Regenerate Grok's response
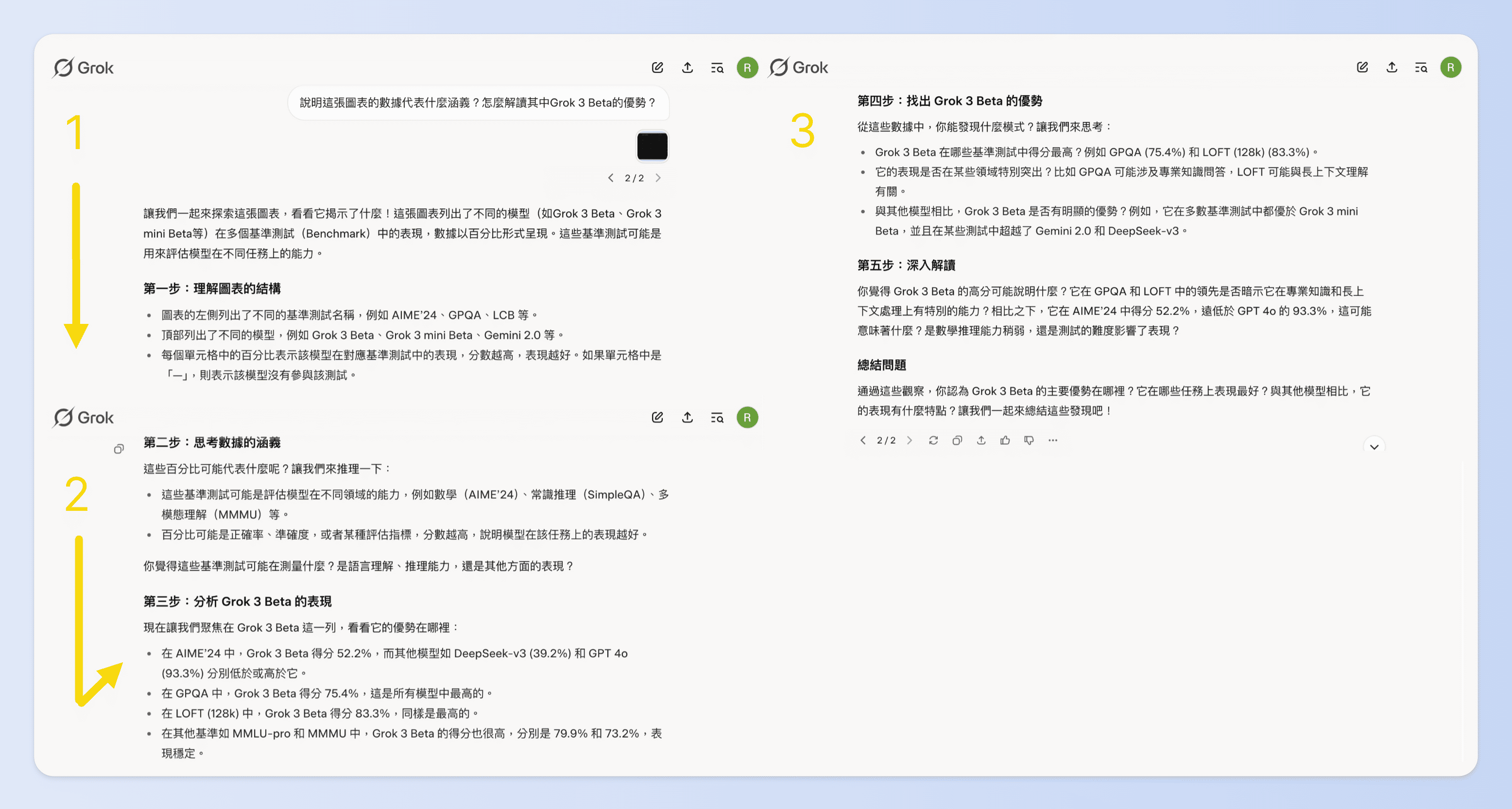This screenshot has height=809, width=1512. (933, 440)
